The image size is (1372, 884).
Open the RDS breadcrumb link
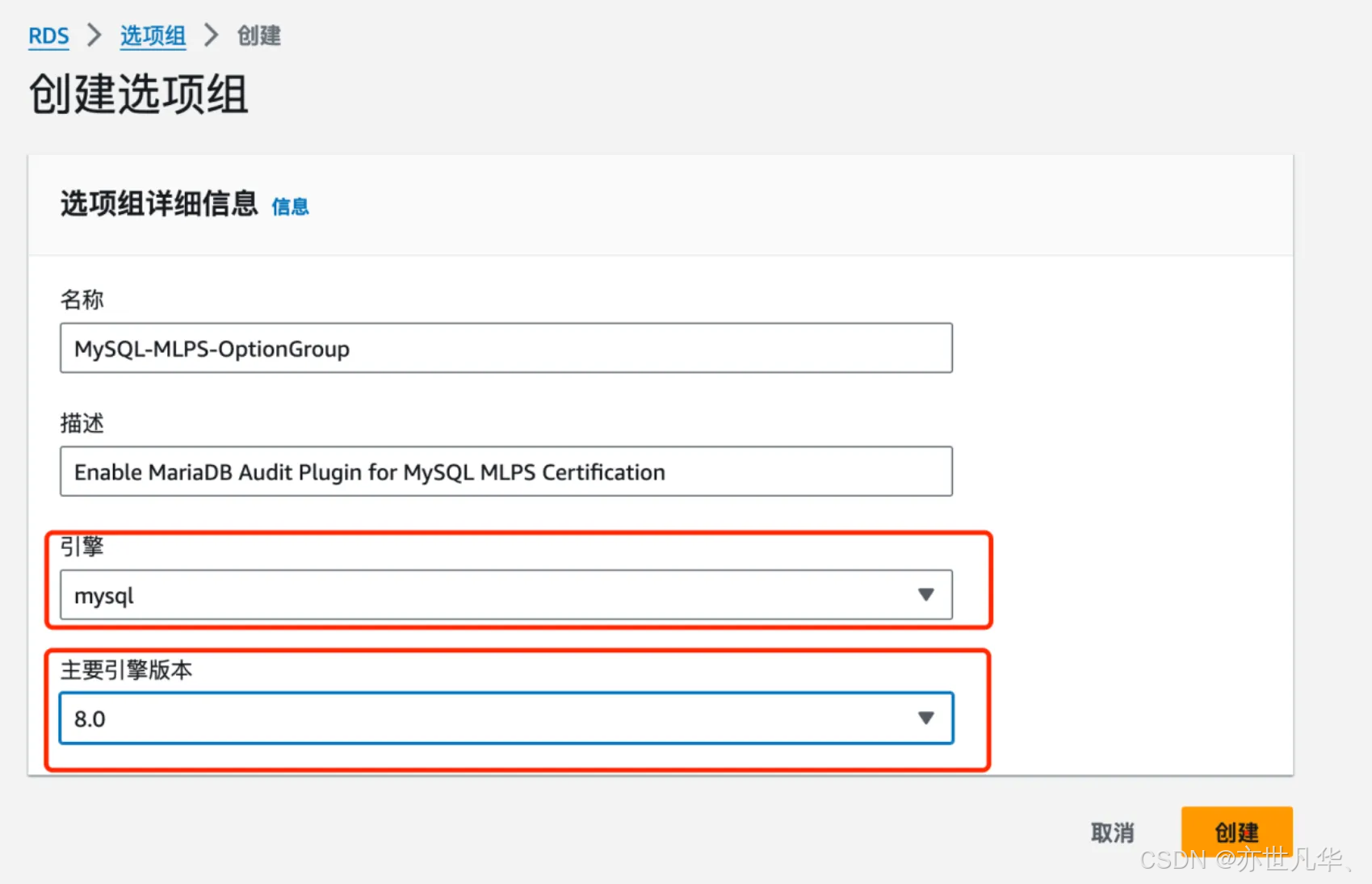(48, 36)
